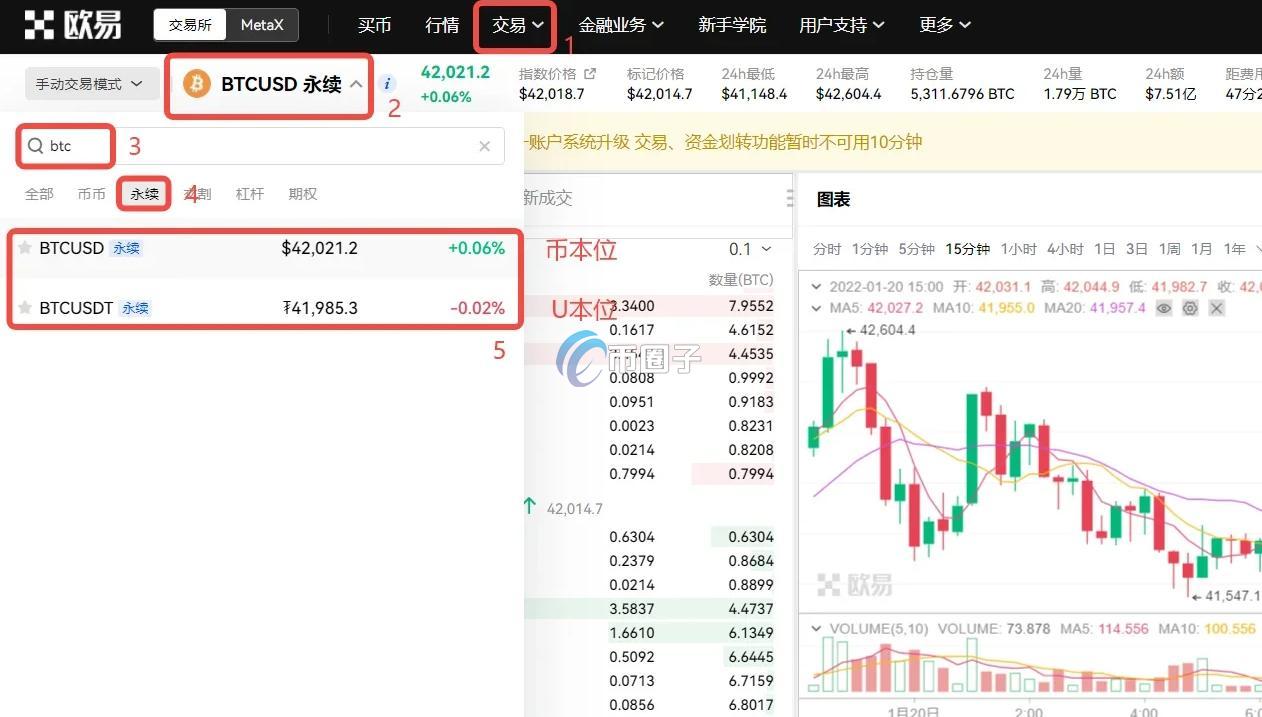Select the magnifier icon in search field

pyautogui.click(x=34, y=146)
